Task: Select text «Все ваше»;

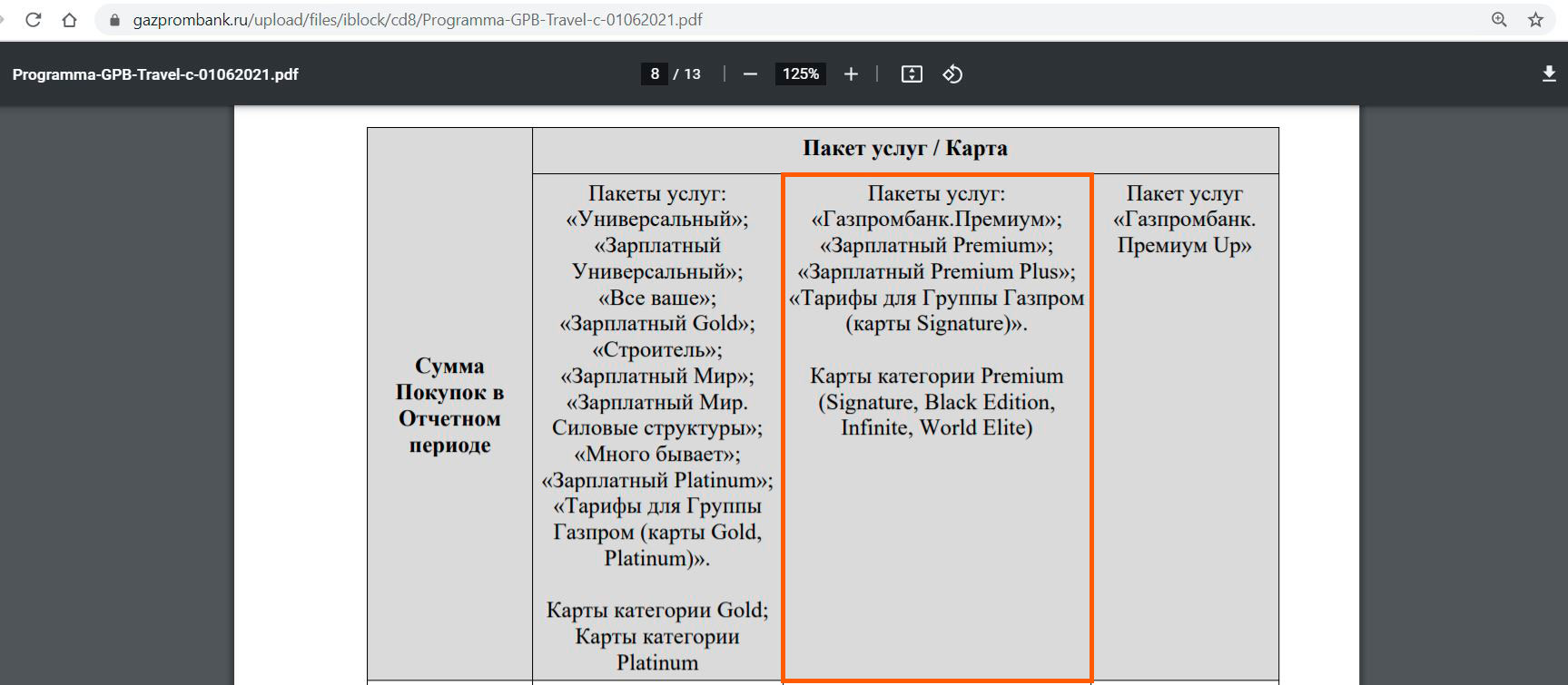Action: coord(656,298)
